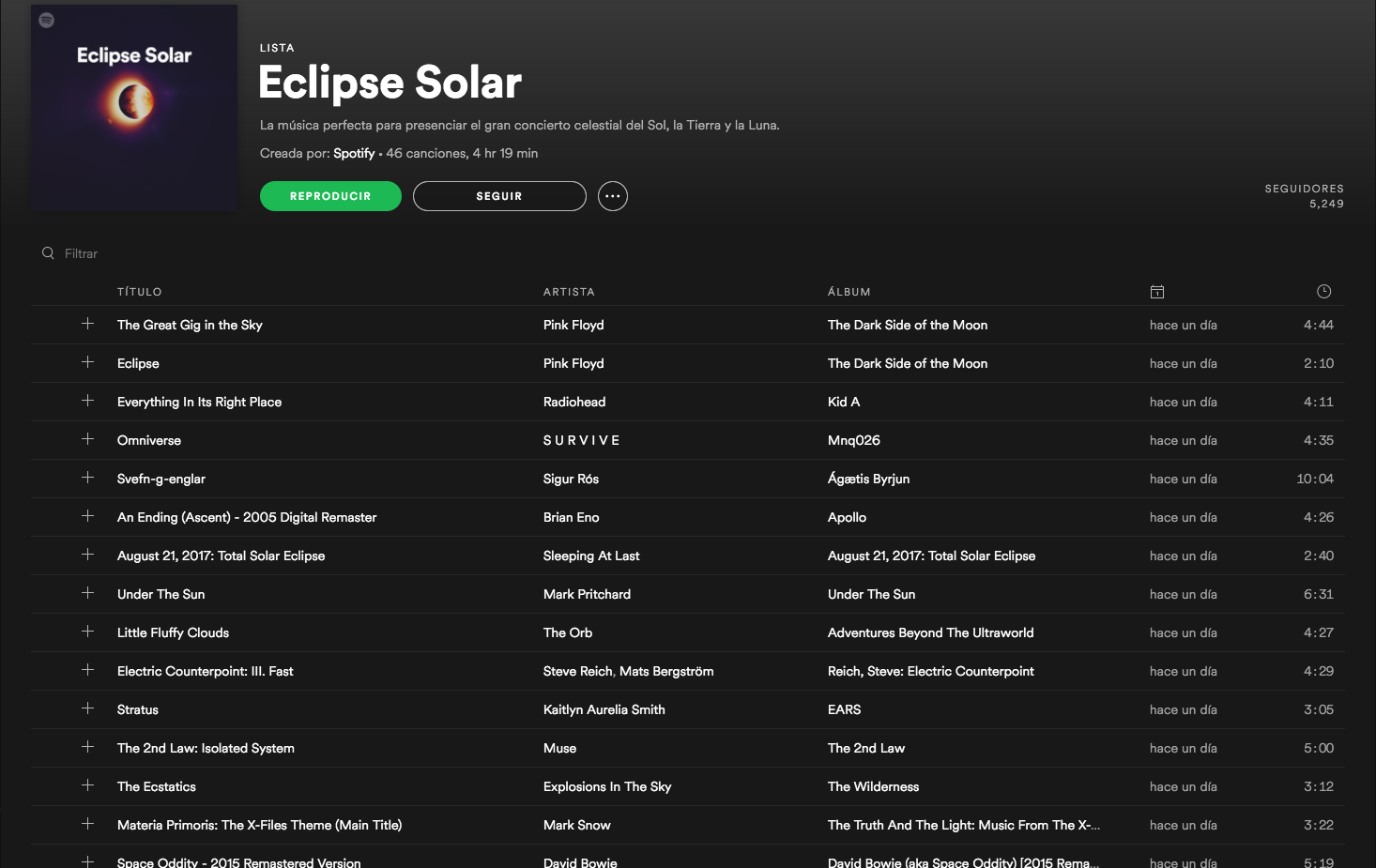
Task: Toggle saving "Stratus" to your library
Action: [x=87, y=708]
